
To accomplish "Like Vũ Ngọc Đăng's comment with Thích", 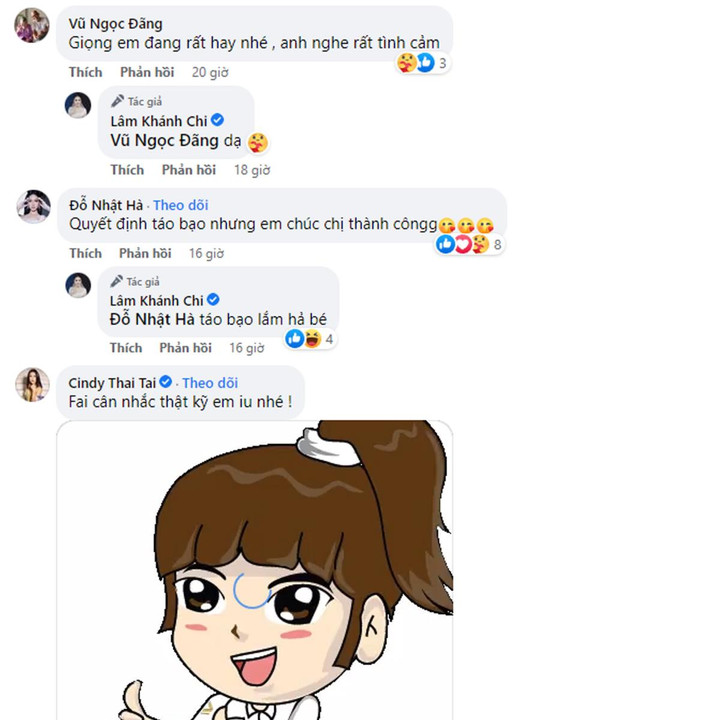I will 85,73.
